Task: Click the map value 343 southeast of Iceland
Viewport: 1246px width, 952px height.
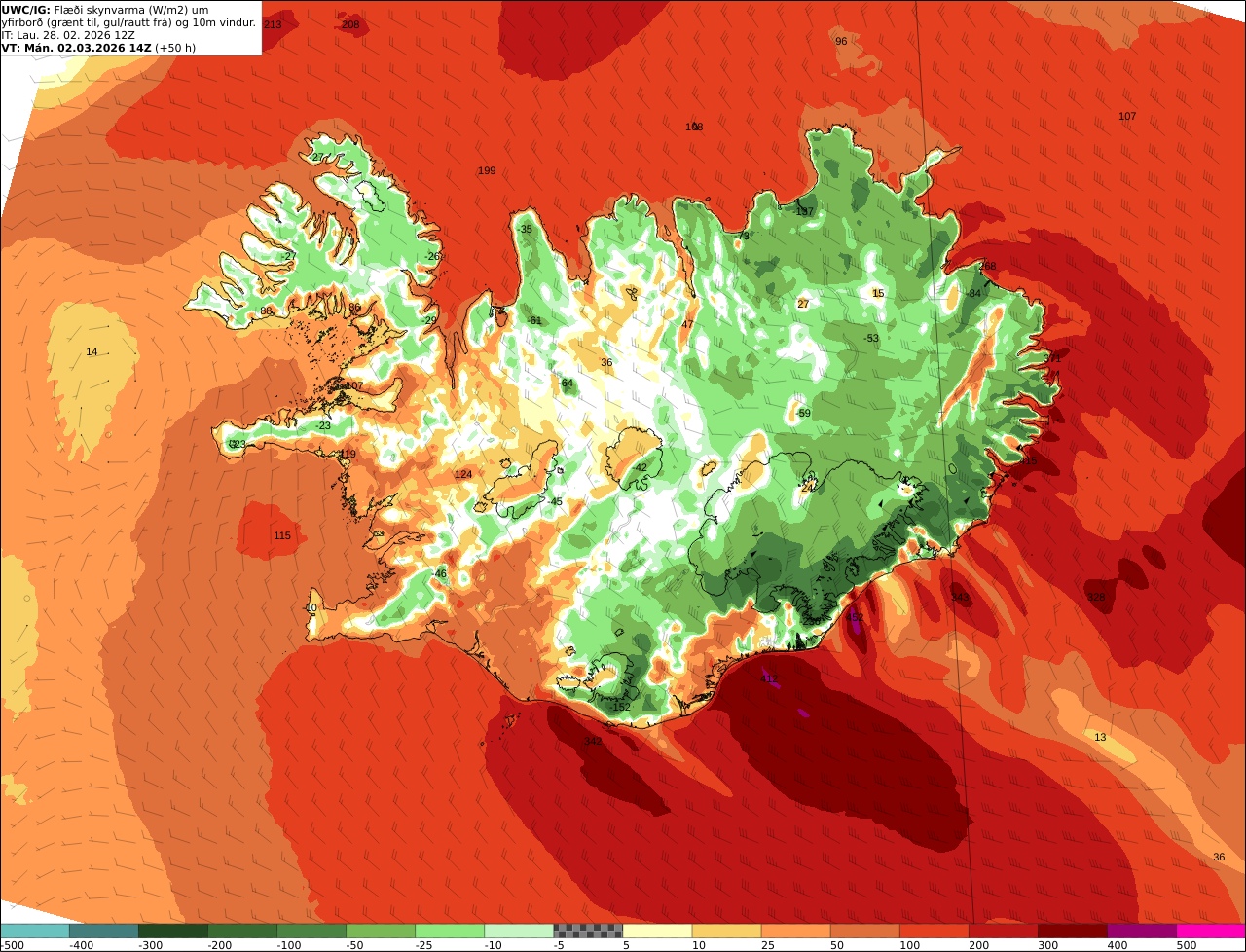Action: pyautogui.click(x=960, y=598)
